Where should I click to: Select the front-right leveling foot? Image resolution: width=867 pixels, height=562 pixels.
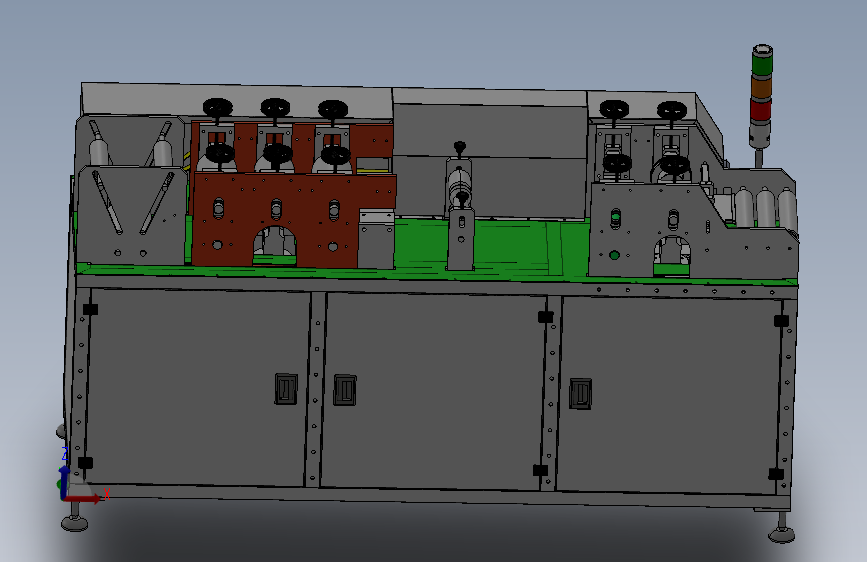click(x=781, y=528)
